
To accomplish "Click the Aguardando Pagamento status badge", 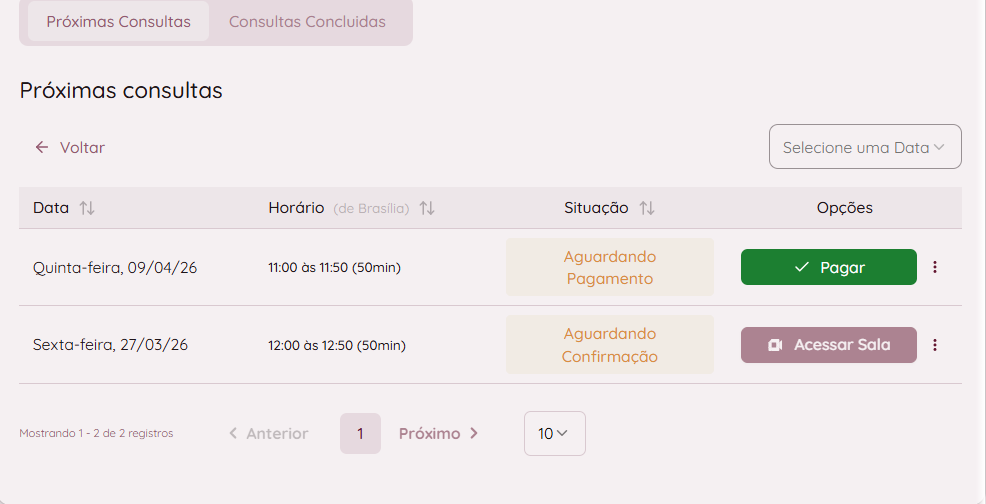I will pos(609,267).
